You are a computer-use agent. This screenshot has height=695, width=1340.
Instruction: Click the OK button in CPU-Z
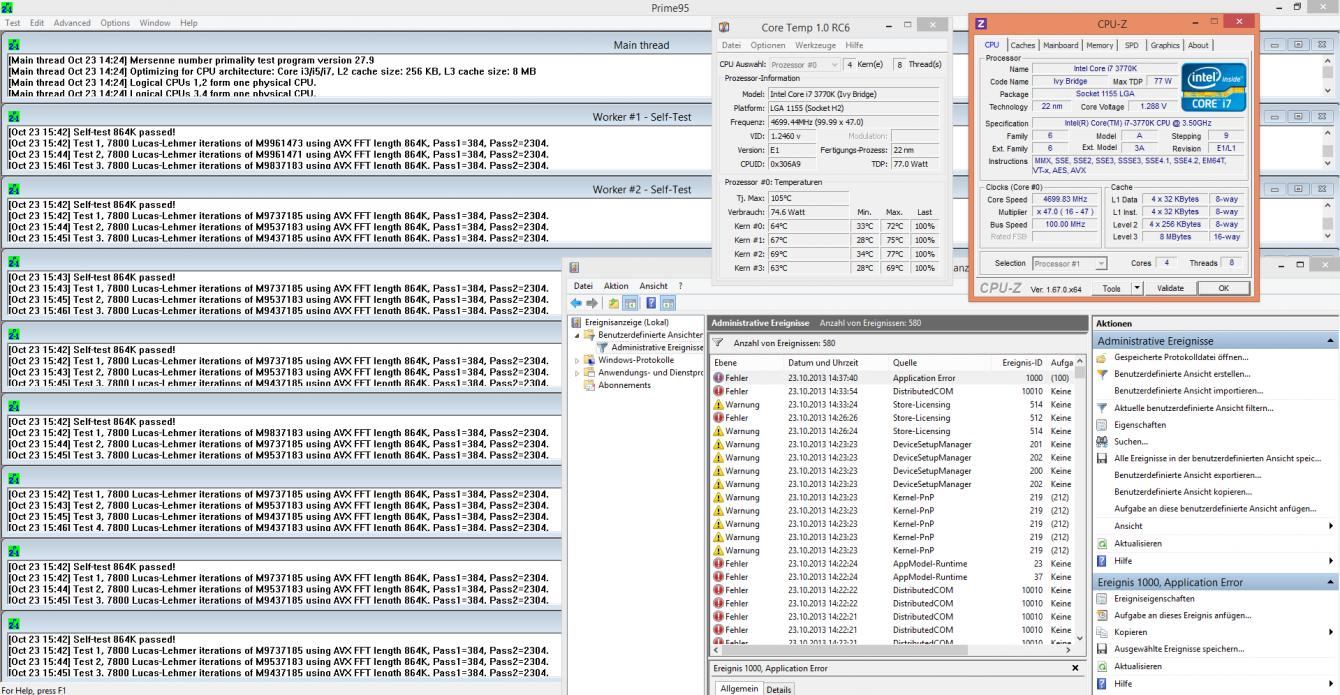point(1224,288)
